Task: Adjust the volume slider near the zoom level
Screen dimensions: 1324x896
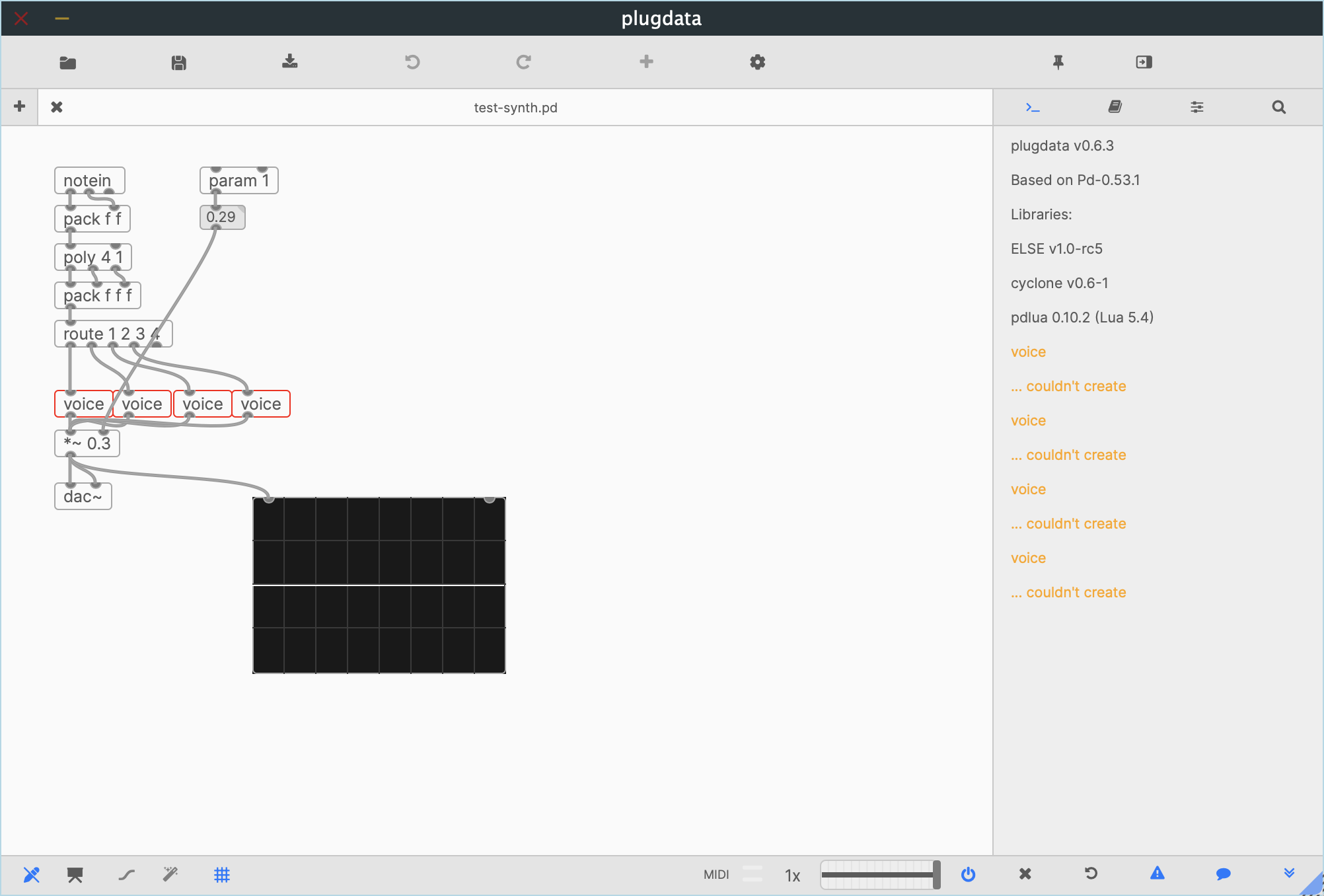Action: point(880,875)
